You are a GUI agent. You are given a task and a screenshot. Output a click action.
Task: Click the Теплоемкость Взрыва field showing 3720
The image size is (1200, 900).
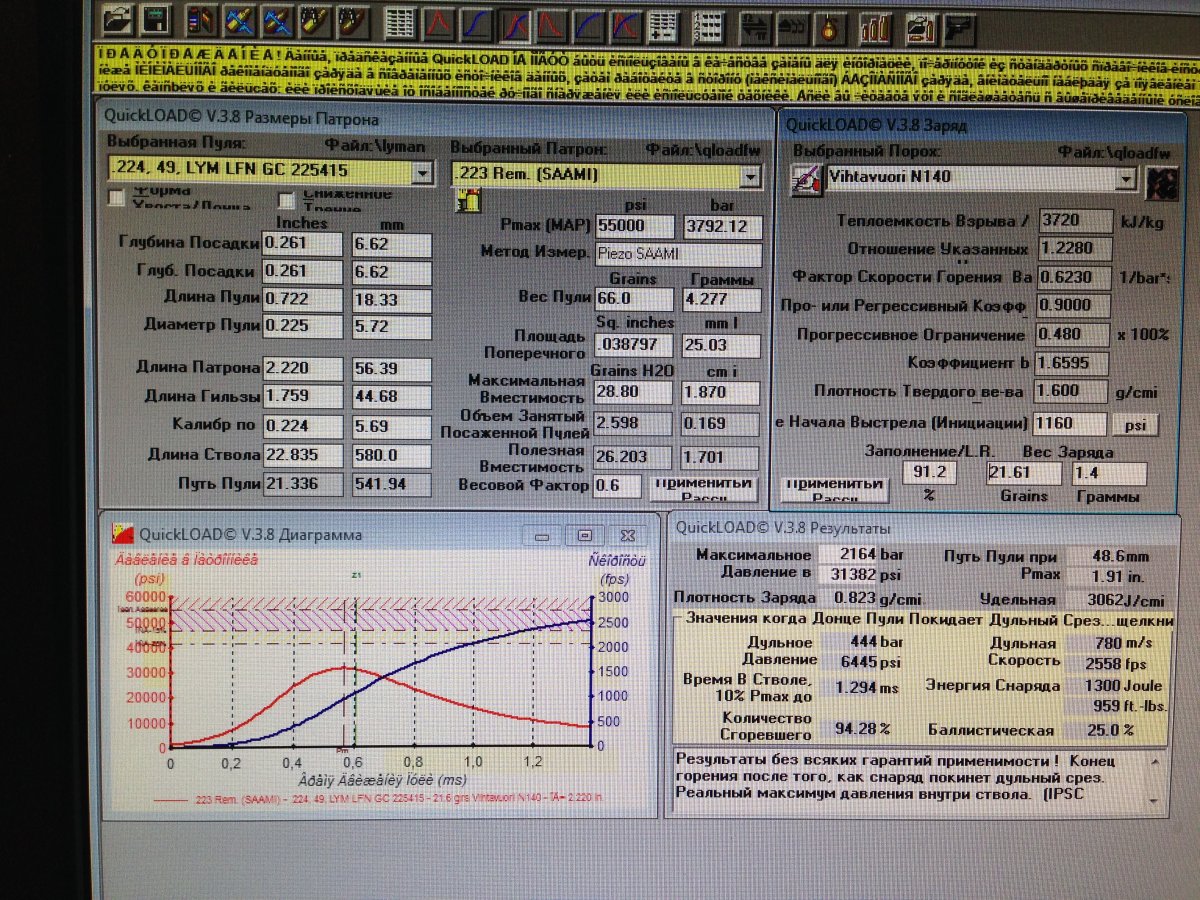(1074, 220)
